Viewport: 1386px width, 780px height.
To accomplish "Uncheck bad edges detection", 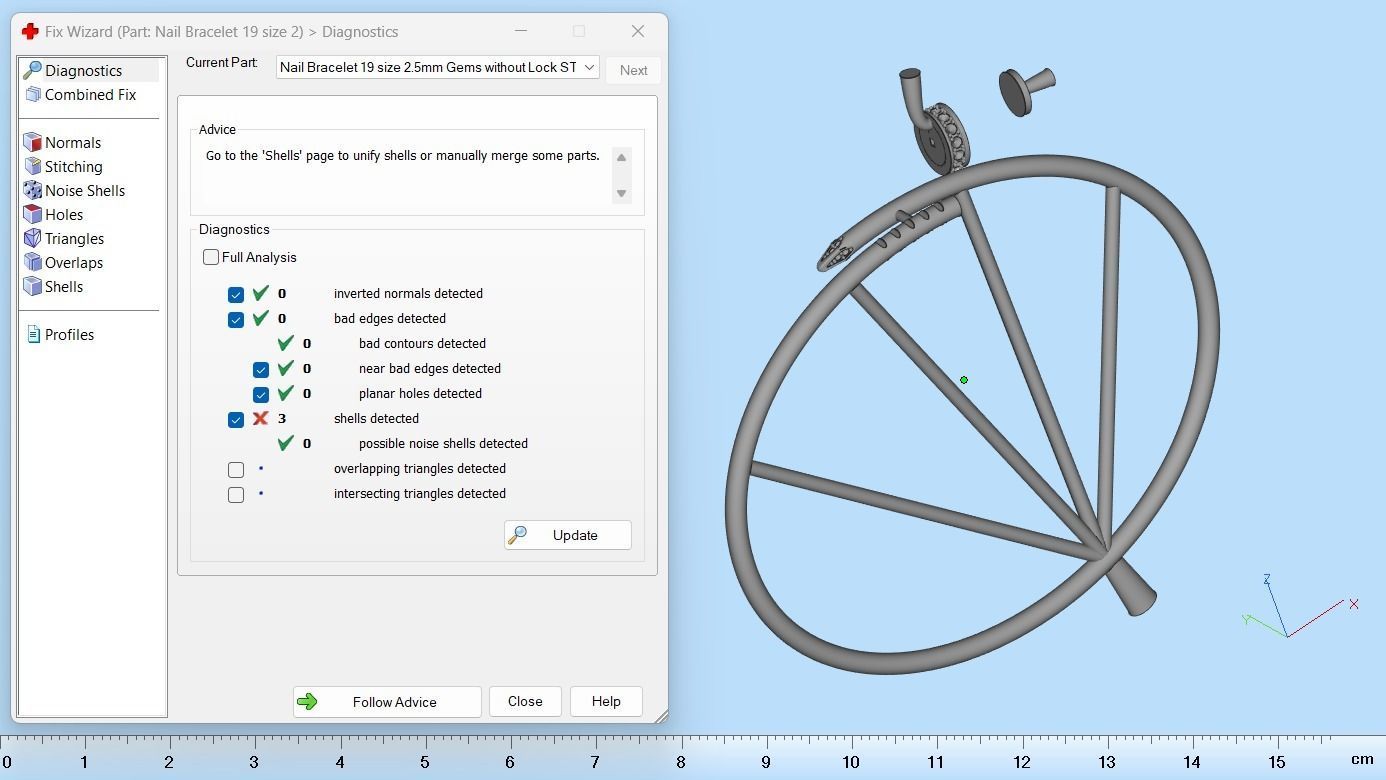I will pyautogui.click(x=236, y=319).
